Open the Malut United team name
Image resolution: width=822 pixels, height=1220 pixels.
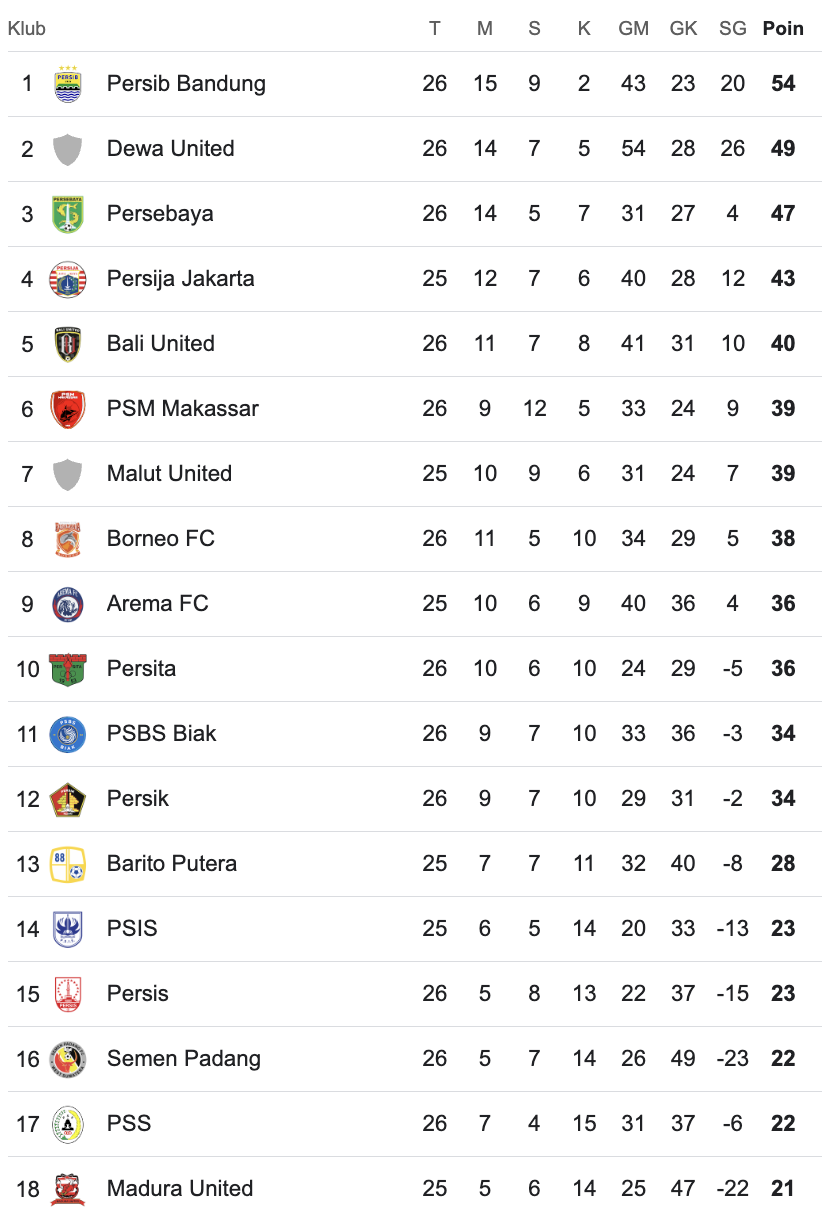(x=169, y=474)
